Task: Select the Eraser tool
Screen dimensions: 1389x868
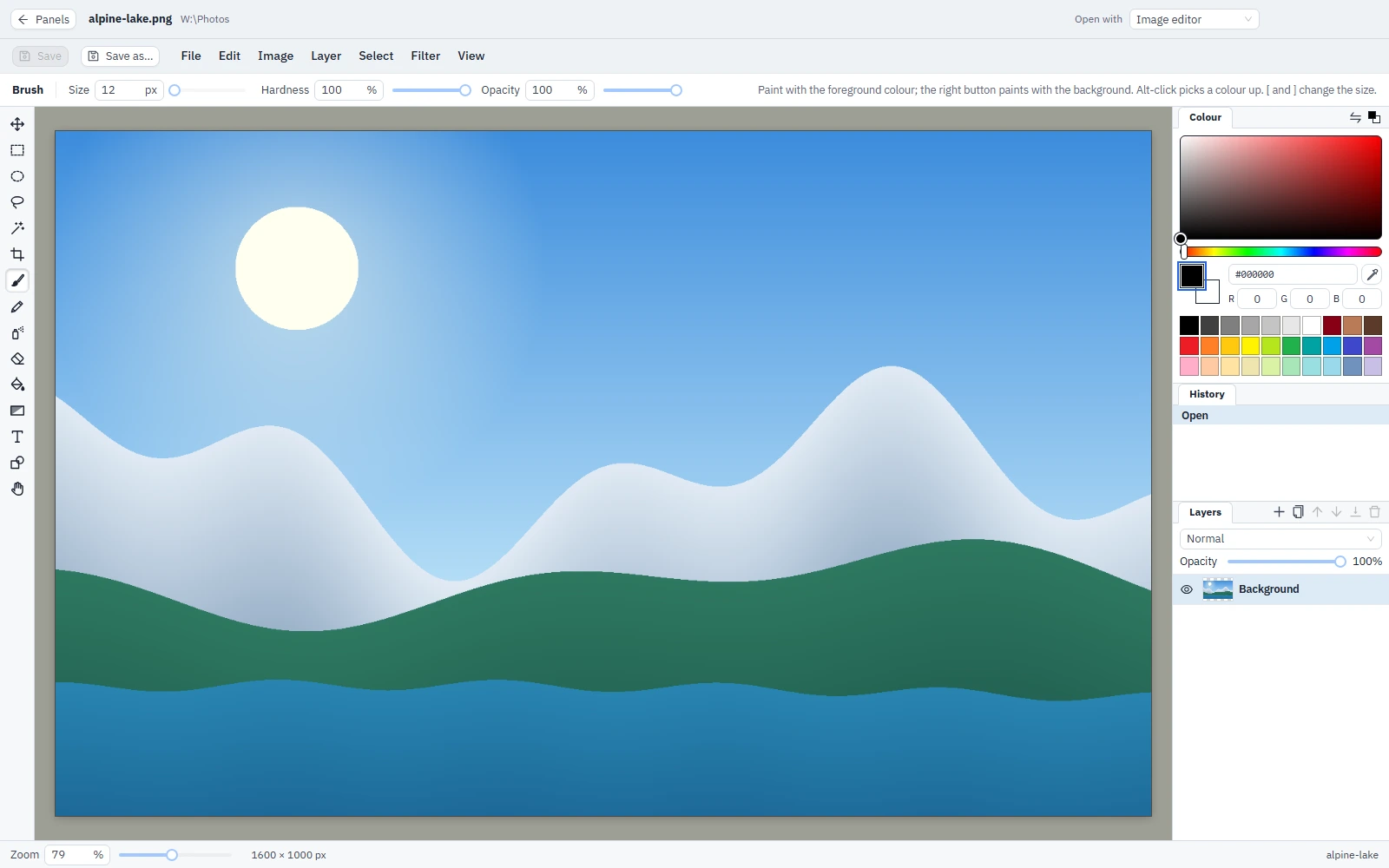Action: click(x=17, y=358)
